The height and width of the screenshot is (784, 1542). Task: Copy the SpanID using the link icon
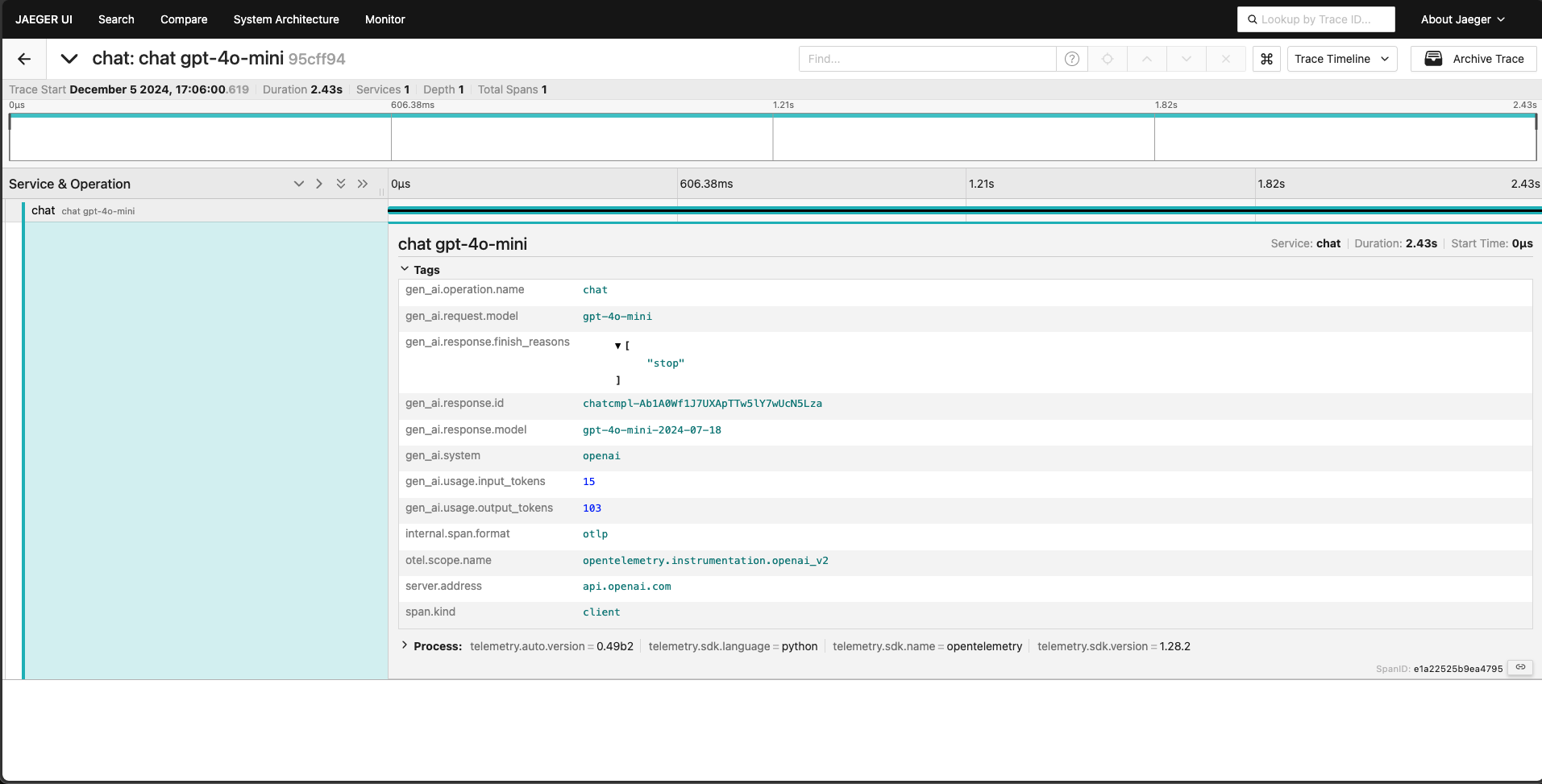[1522, 668]
